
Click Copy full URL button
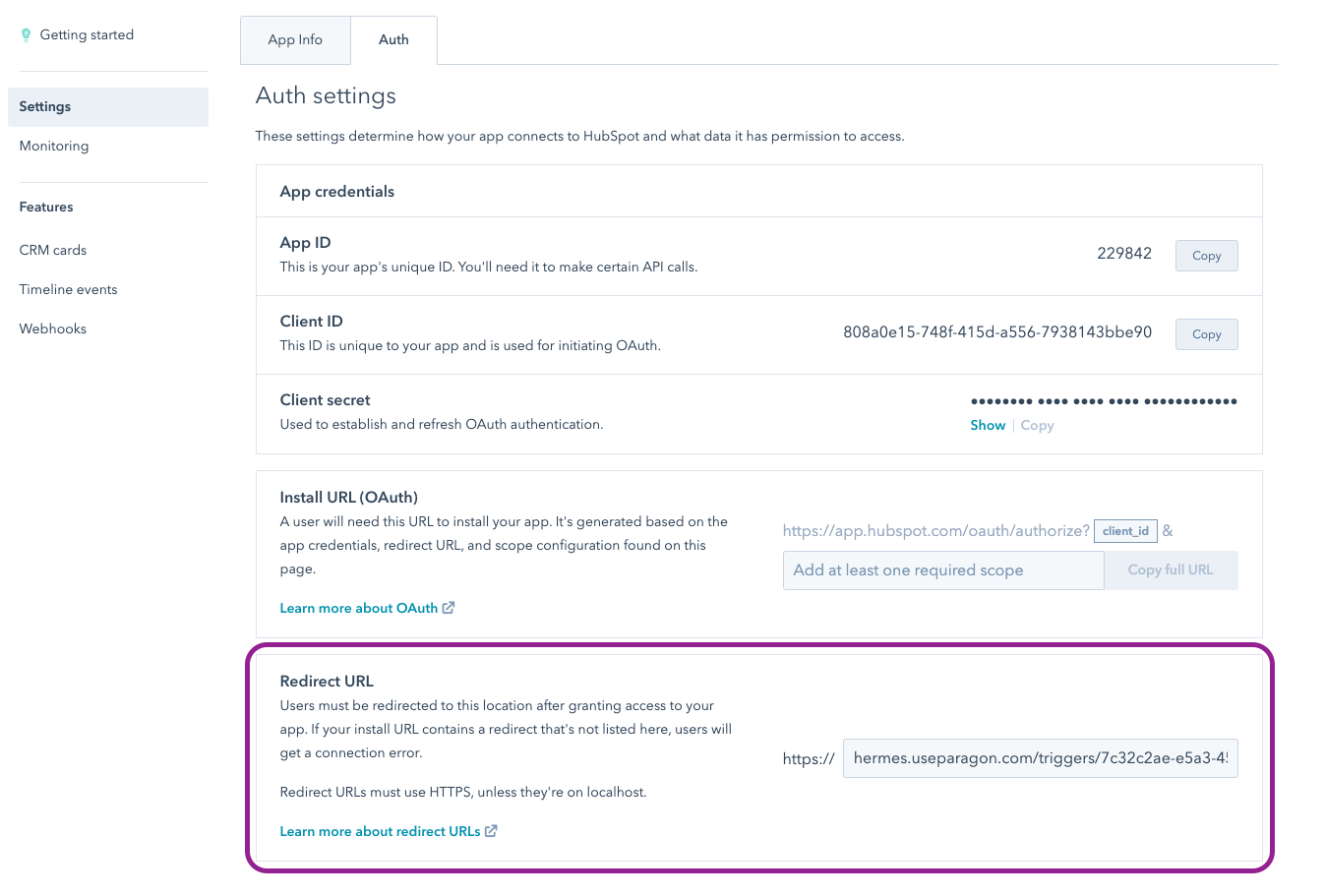point(1171,570)
